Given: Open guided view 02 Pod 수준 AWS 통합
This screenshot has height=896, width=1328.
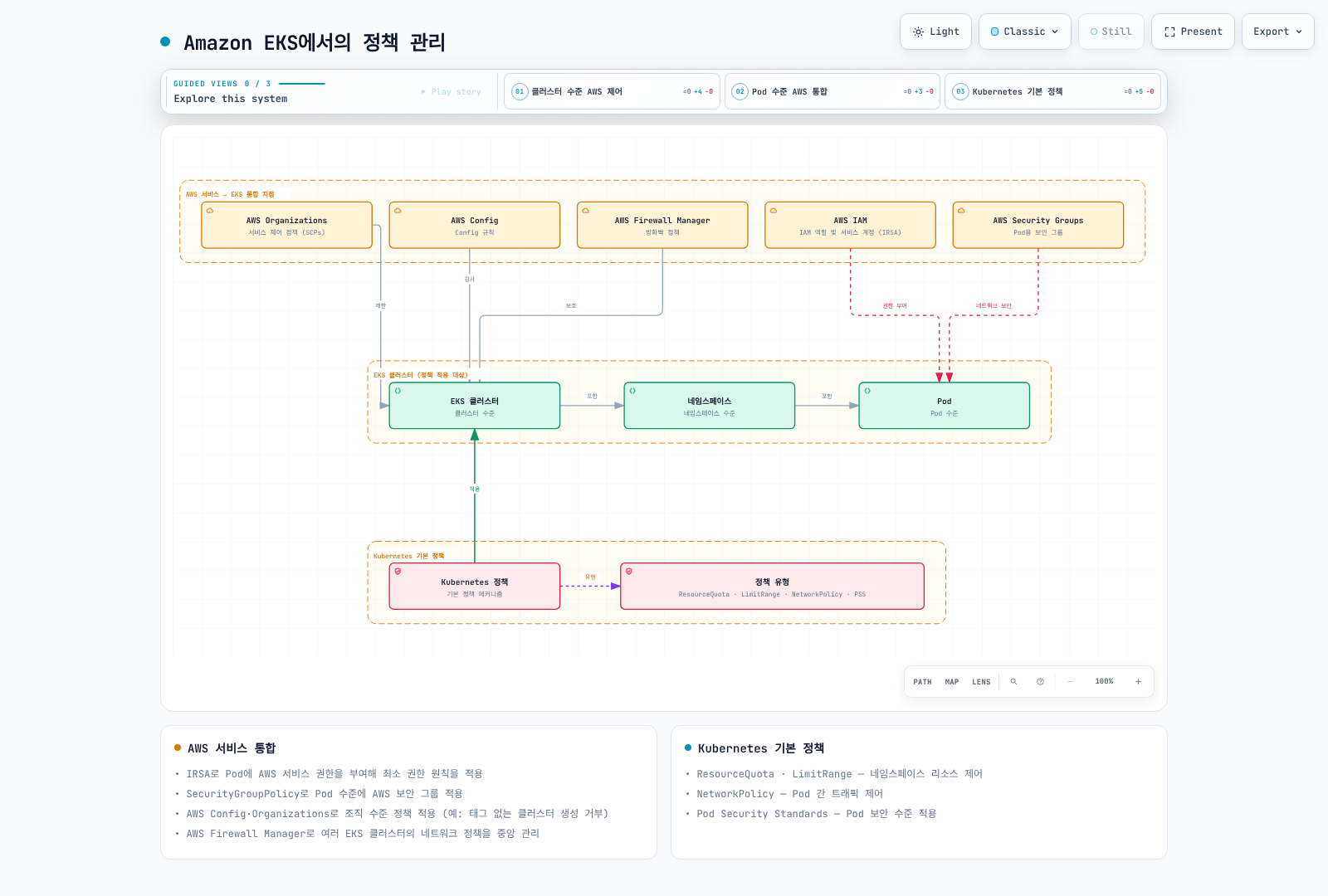Looking at the screenshot, I should [832, 91].
